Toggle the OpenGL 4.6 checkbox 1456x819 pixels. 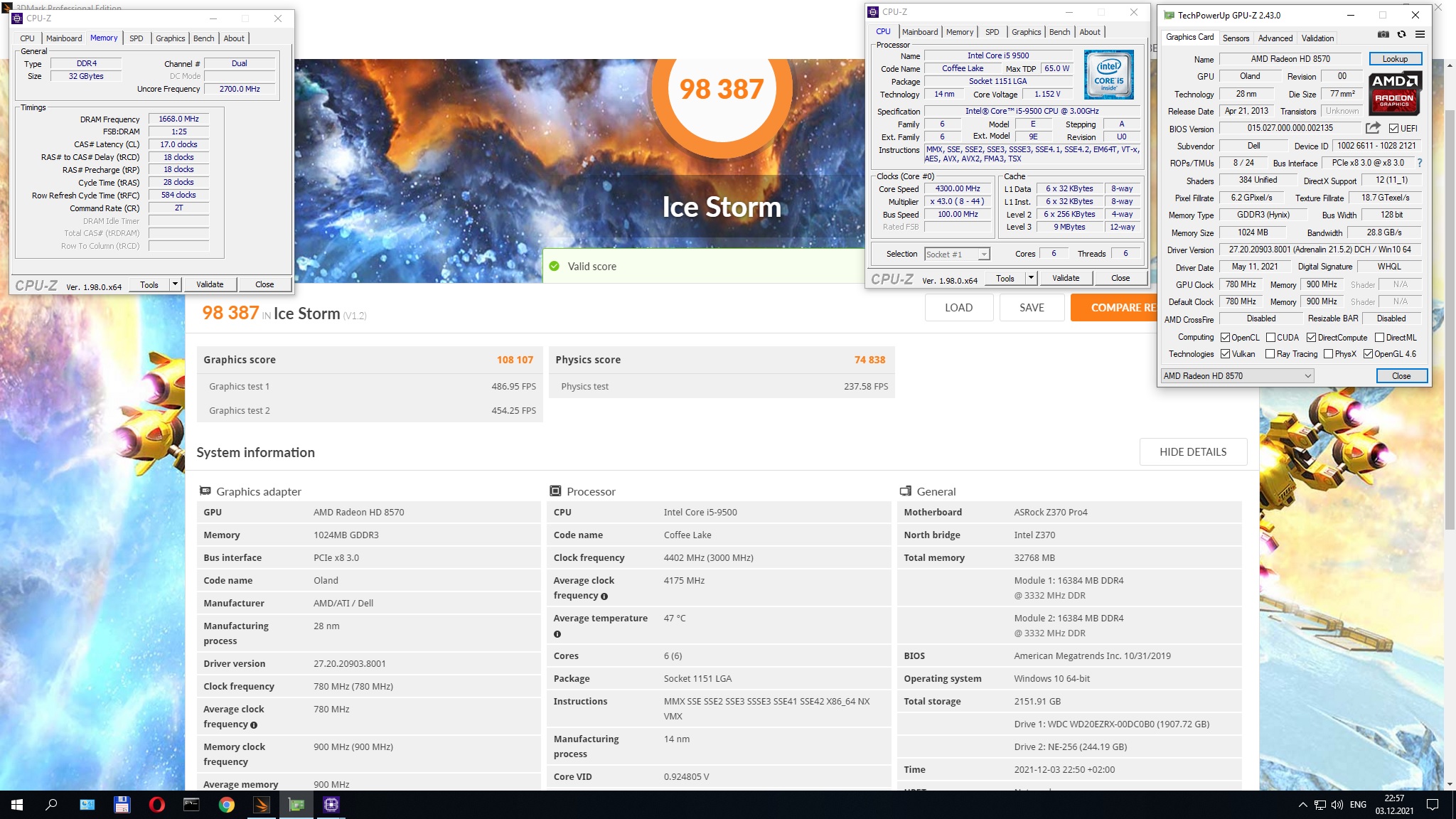tap(1368, 354)
